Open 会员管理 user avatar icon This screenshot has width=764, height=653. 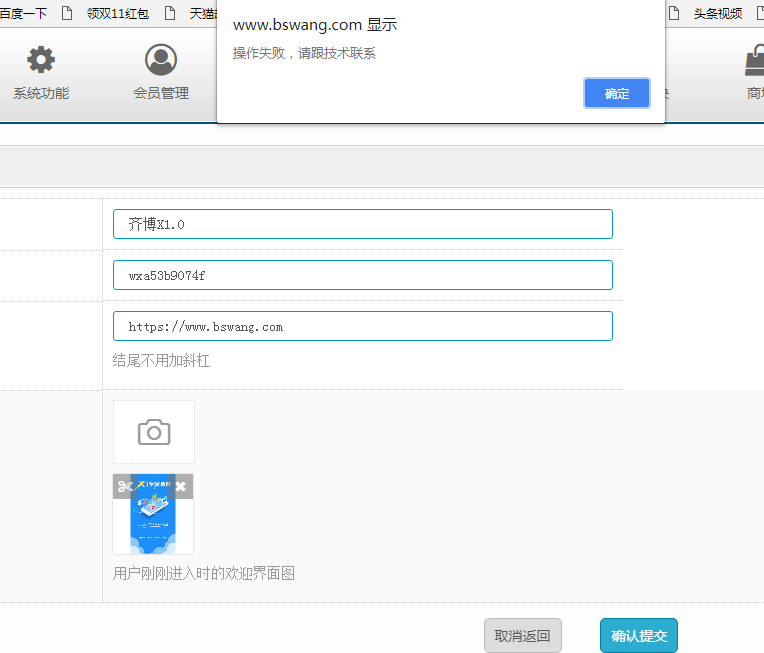(x=160, y=61)
